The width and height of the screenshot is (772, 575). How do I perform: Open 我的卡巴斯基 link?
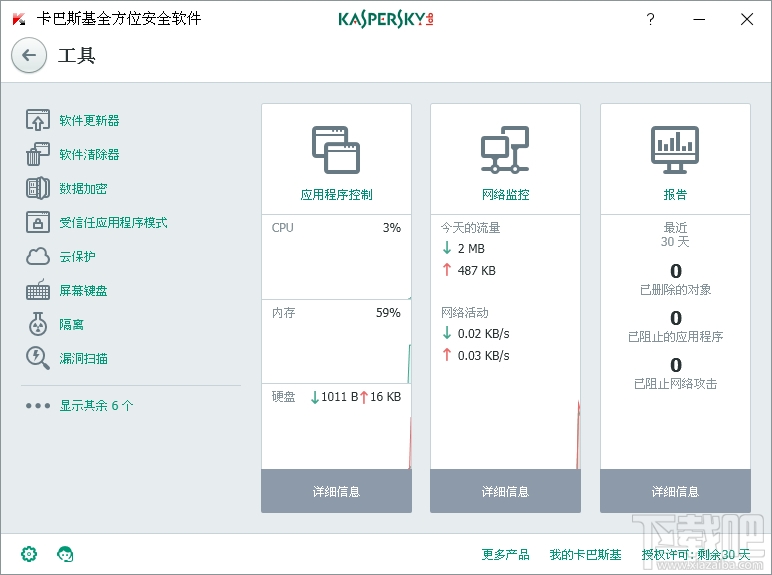[x=585, y=554]
